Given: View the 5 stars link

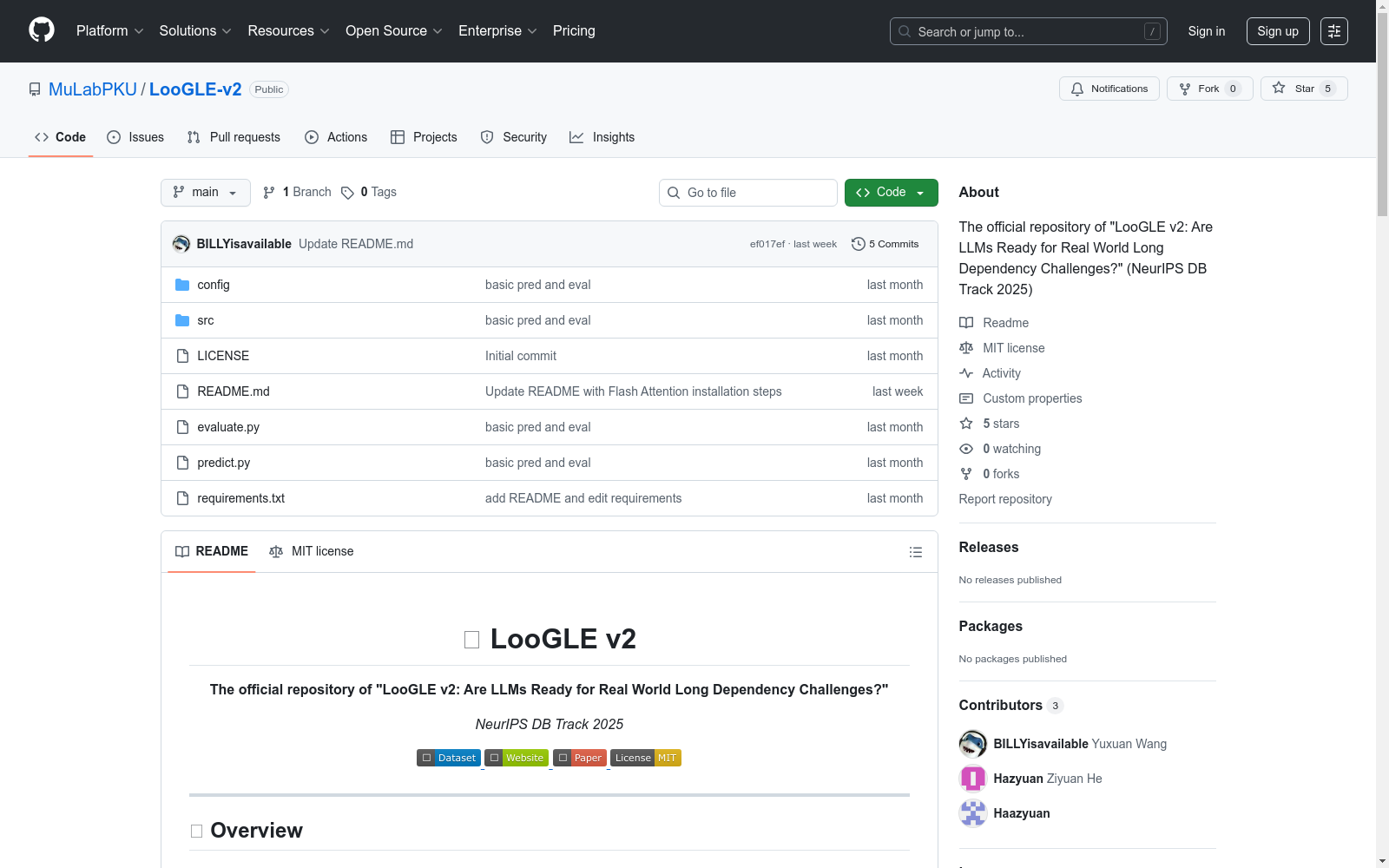Looking at the screenshot, I should tap(990, 424).
